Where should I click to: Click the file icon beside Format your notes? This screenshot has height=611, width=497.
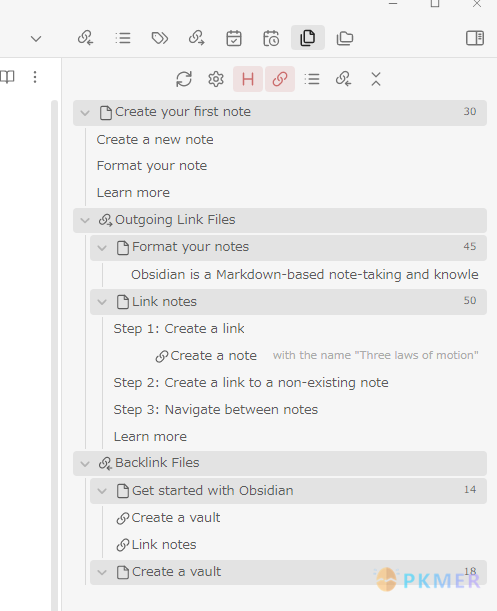(x=123, y=247)
